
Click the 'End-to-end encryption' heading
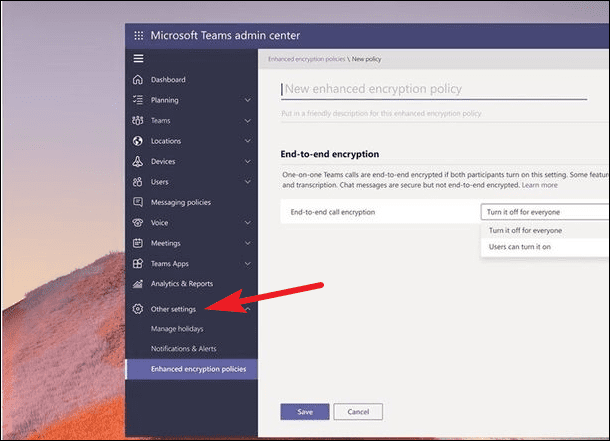click(x=330, y=154)
